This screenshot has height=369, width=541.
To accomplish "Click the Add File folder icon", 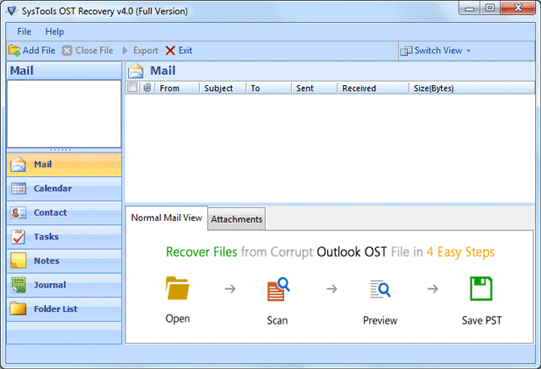I will point(14,50).
